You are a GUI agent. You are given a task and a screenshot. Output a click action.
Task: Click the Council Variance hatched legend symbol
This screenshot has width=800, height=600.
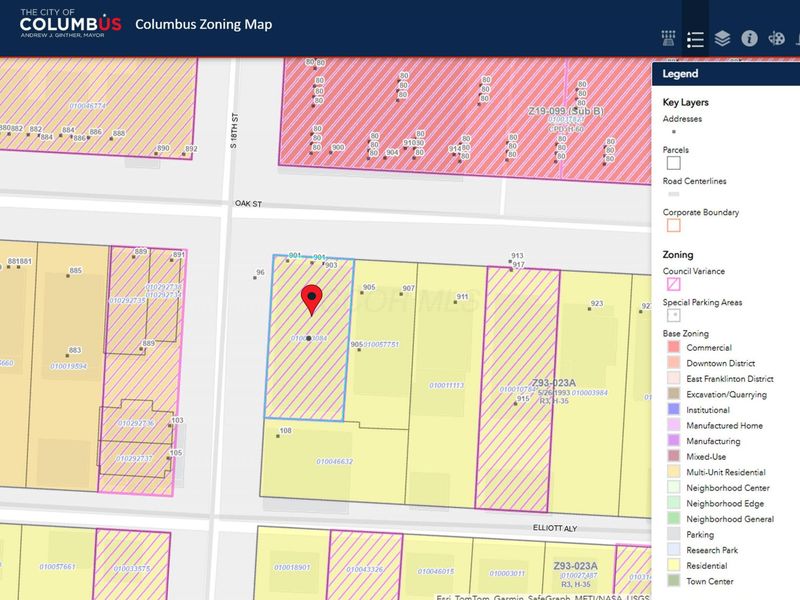[673, 284]
